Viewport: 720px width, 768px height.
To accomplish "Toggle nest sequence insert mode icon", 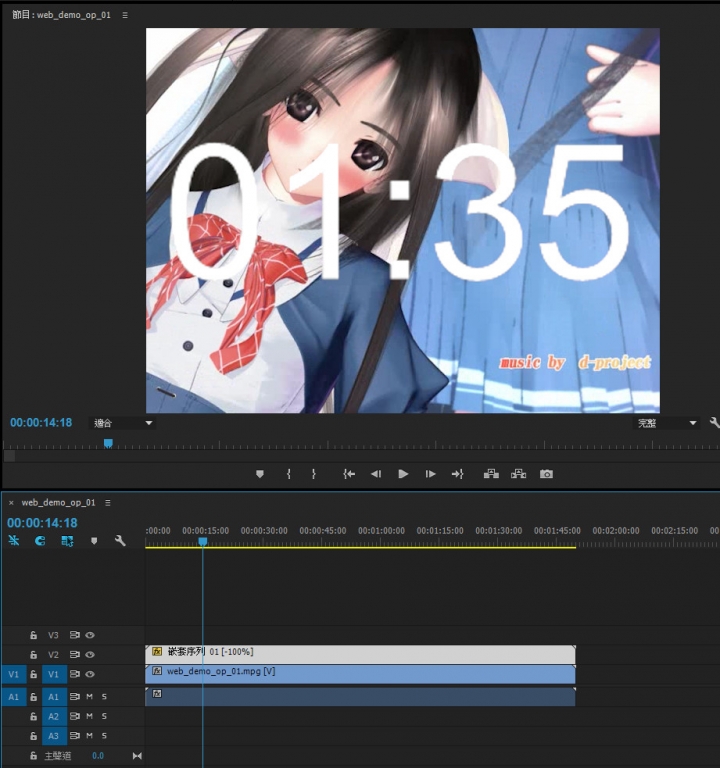I will [x=14, y=541].
